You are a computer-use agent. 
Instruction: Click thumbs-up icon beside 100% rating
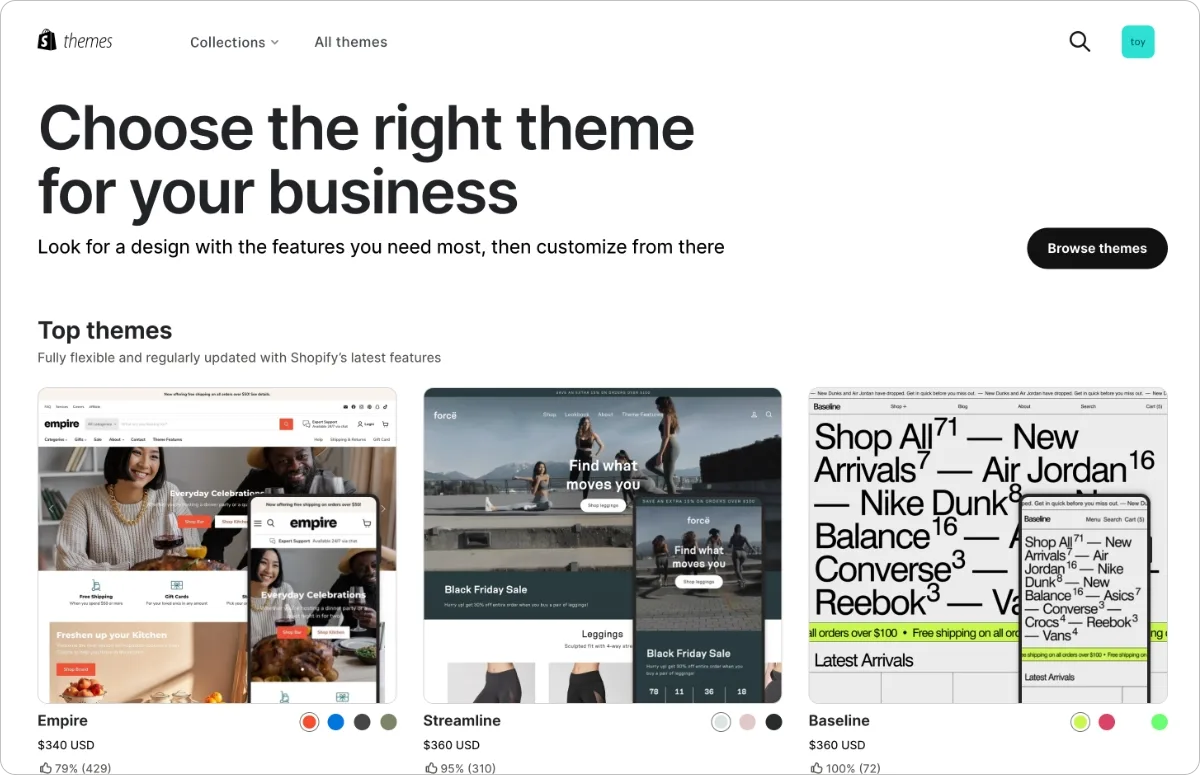[x=817, y=768]
